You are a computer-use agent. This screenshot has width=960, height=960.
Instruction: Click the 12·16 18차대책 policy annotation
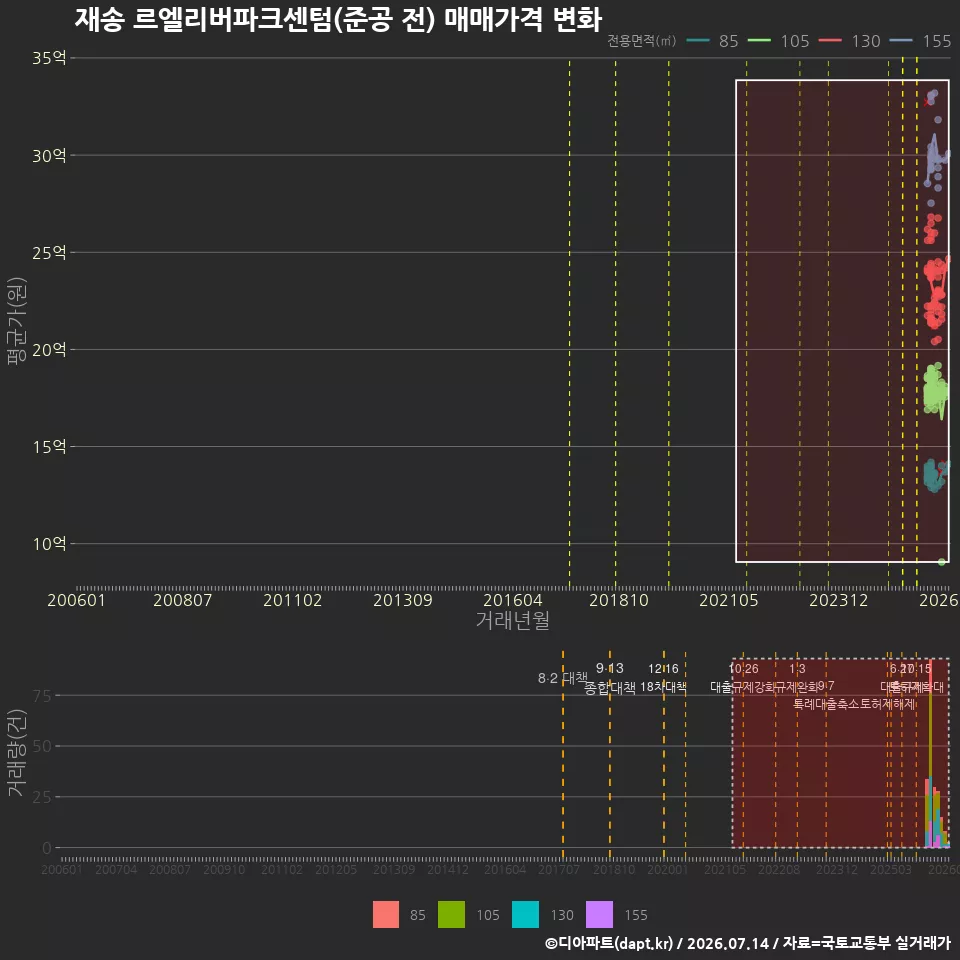(x=664, y=678)
